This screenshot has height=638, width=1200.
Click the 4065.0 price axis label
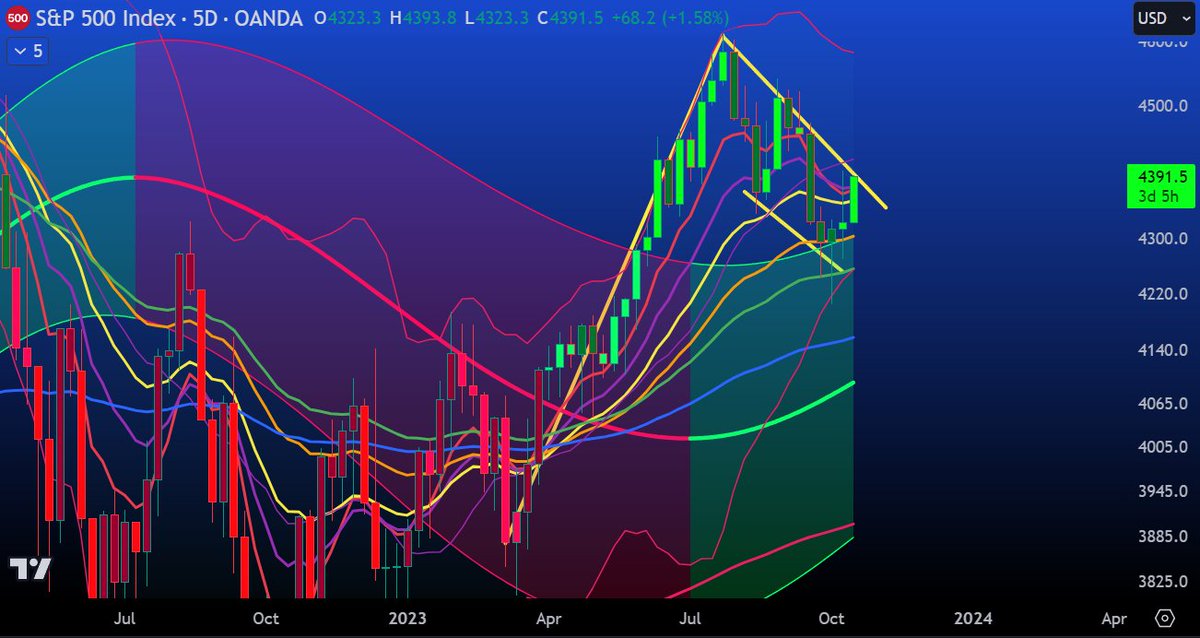1161,404
